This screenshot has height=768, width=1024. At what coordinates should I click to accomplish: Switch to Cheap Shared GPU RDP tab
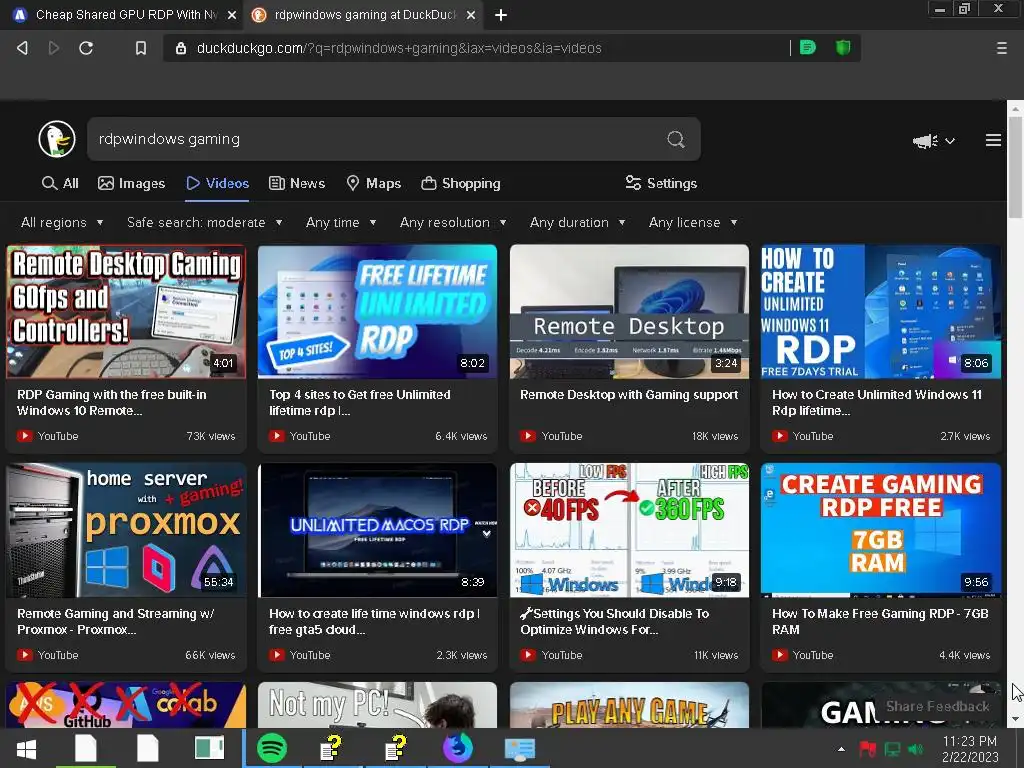tap(123, 14)
